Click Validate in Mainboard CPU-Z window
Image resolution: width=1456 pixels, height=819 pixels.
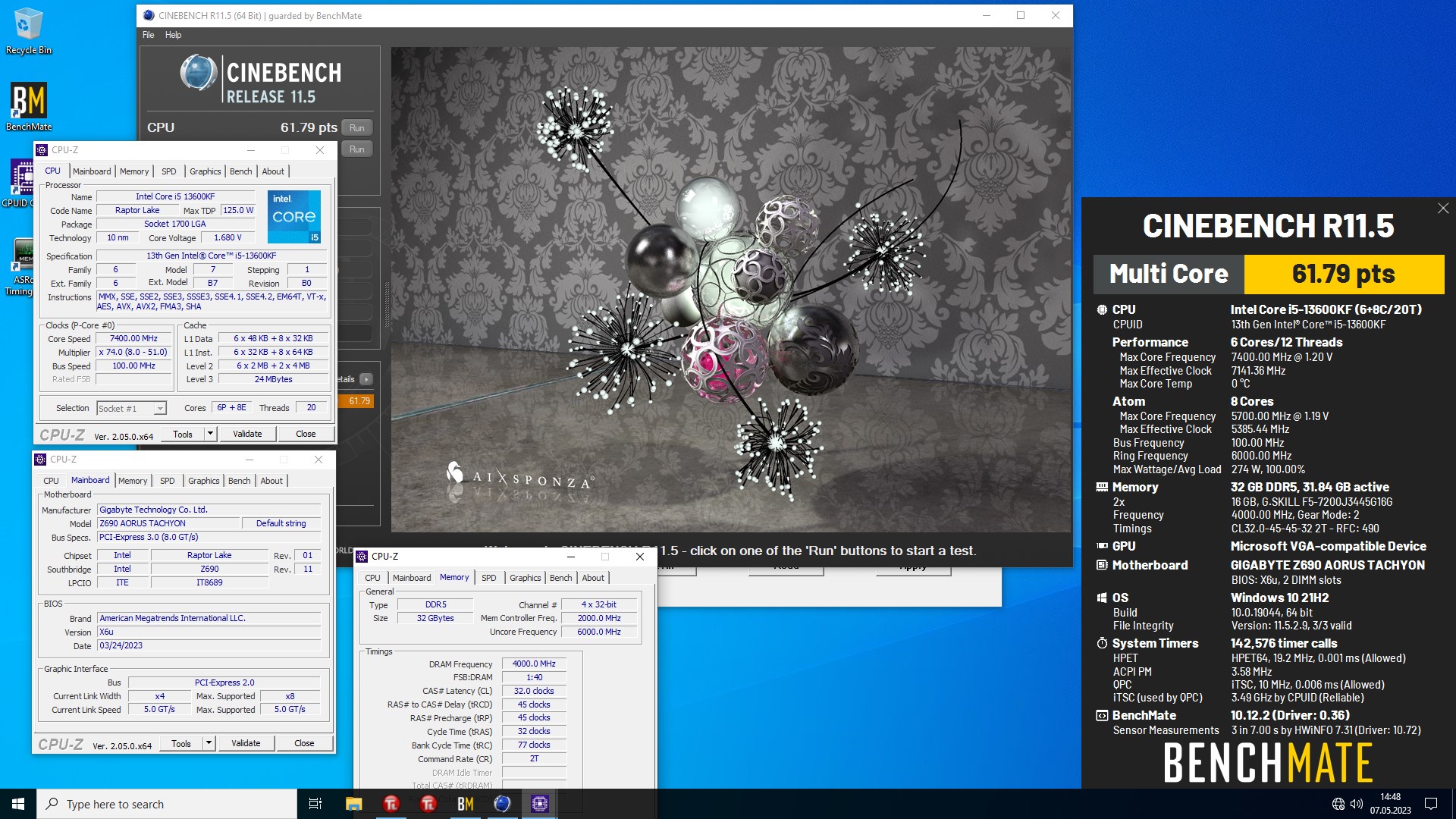(x=246, y=743)
